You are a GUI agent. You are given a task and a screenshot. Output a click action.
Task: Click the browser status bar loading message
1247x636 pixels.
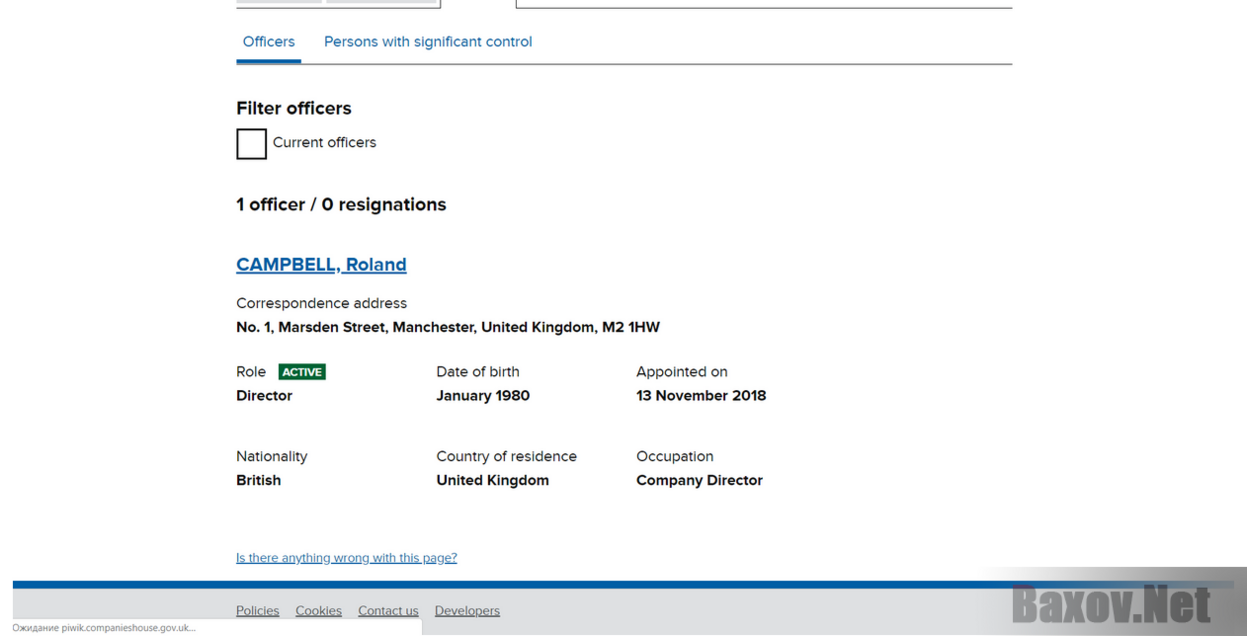coord(104,628)
